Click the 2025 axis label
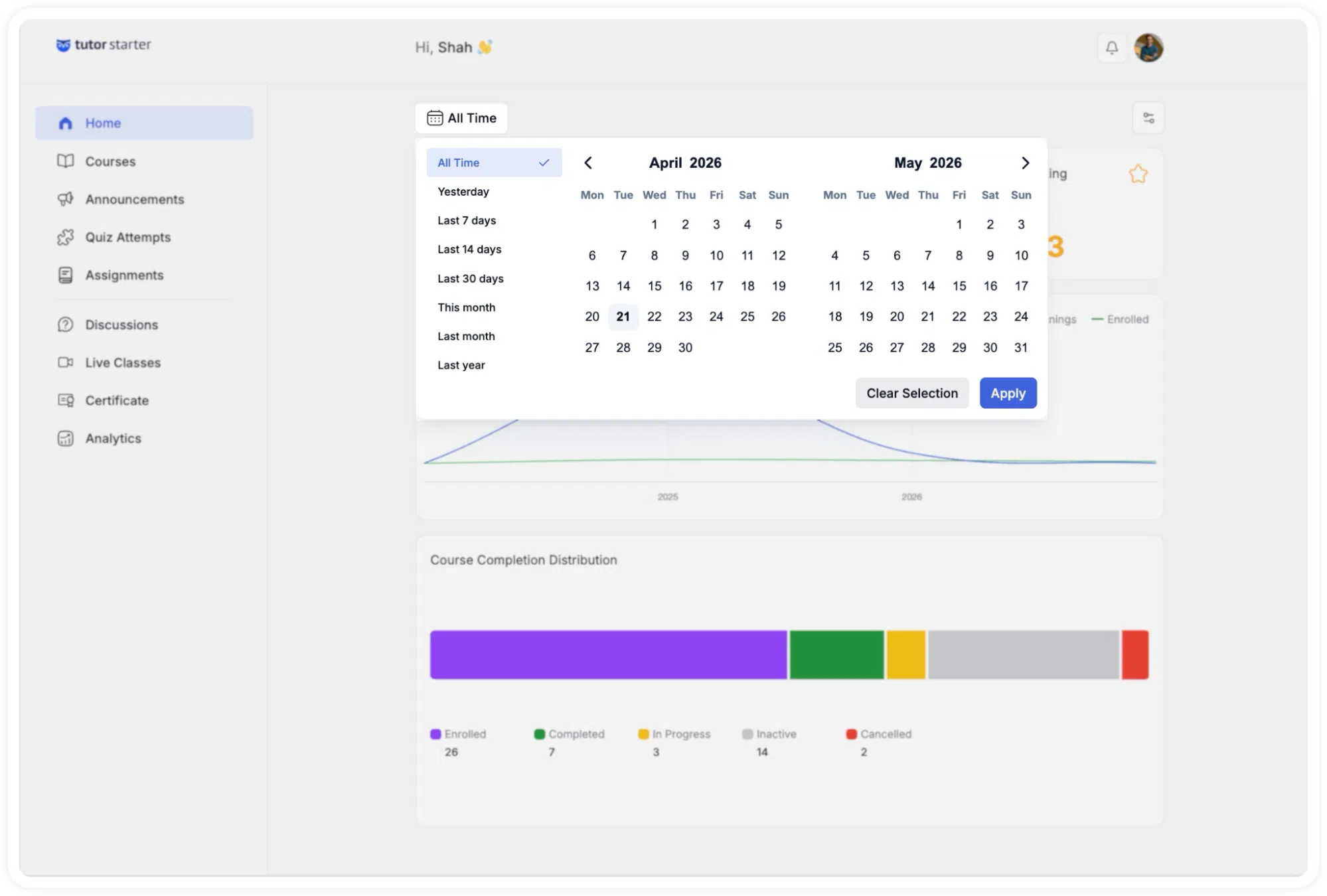Viewport: 1327px width, 896px height. pyautogui.click(x=668, y=496)
